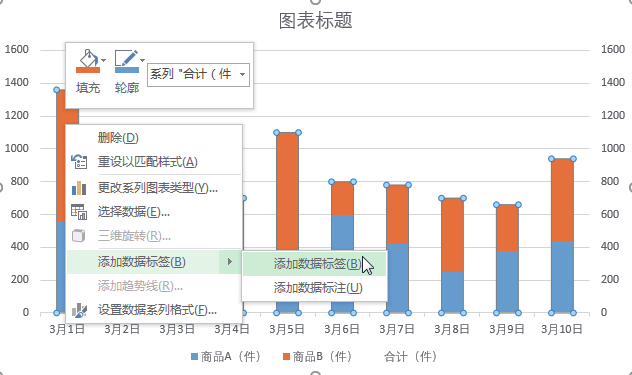Click the blue bar segment for 3月9日

507,282
